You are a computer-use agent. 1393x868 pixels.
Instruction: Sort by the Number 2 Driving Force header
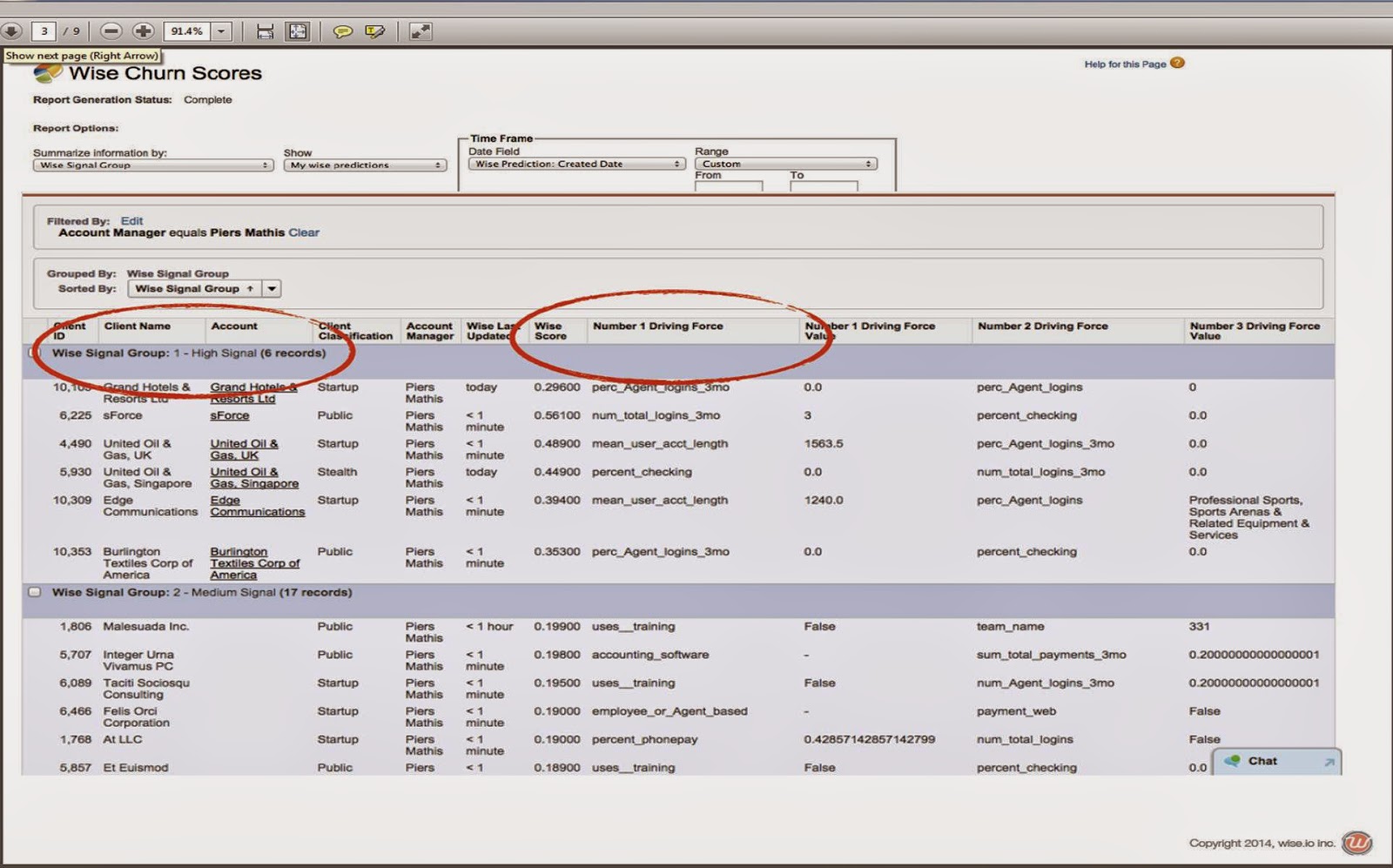point(1043,326)
